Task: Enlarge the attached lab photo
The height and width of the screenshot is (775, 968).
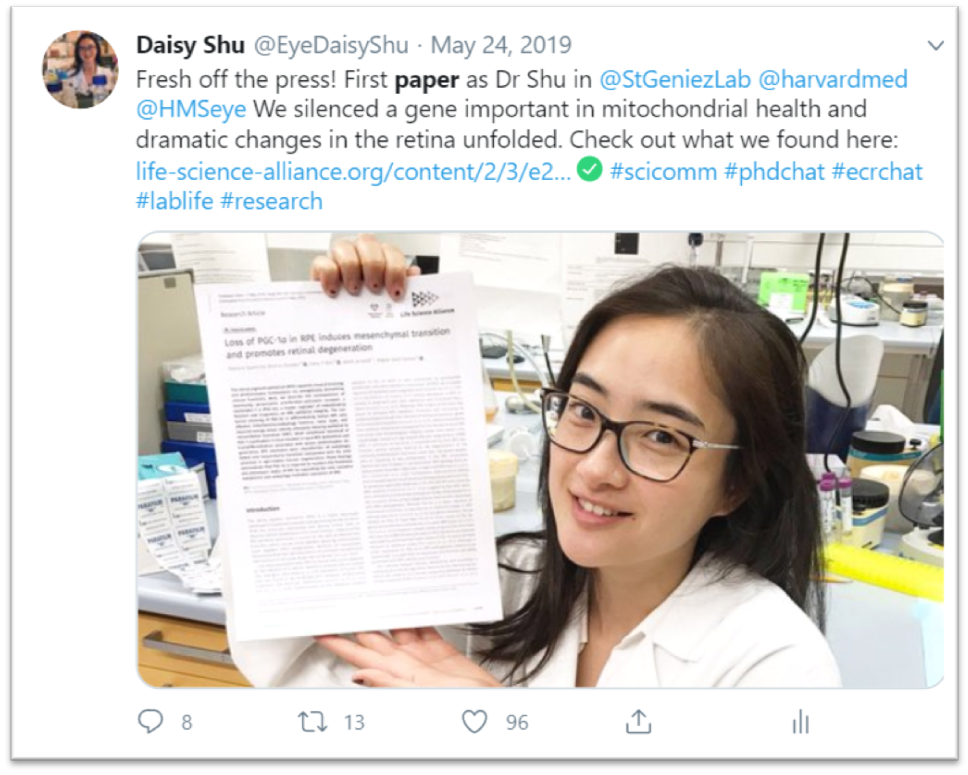Action: pos(540,459)
